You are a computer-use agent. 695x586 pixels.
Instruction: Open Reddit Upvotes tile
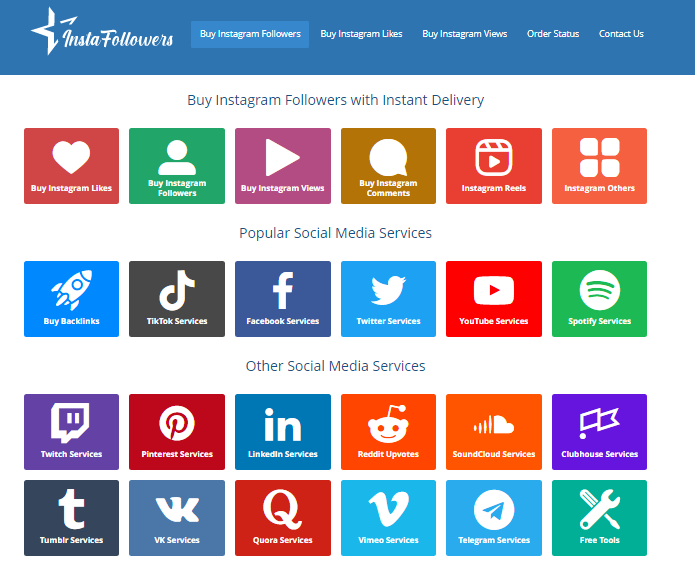click(x=388, y=432)
